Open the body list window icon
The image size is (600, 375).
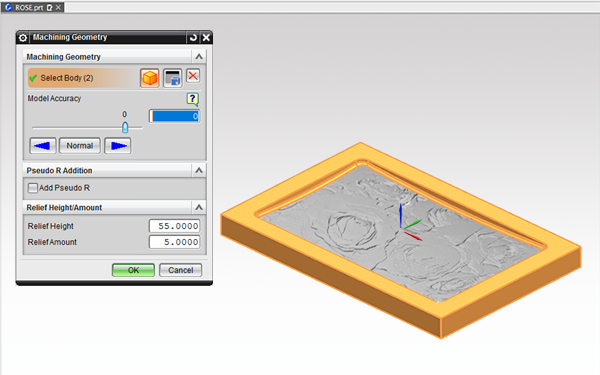point(173,78)
